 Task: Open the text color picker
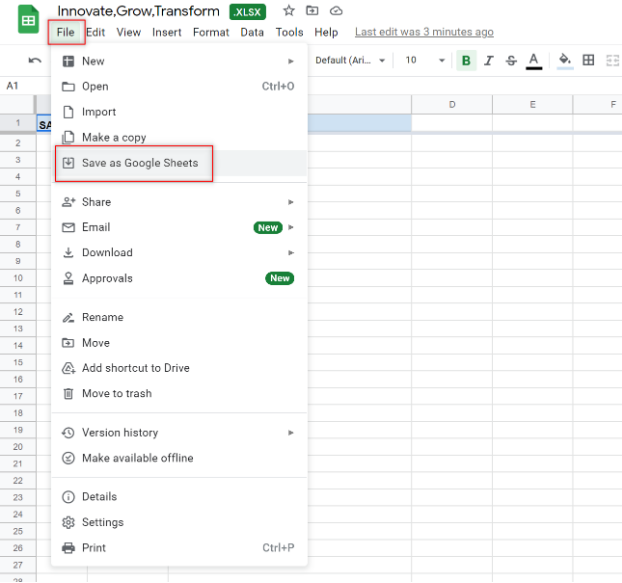click(x=534, y=61)
